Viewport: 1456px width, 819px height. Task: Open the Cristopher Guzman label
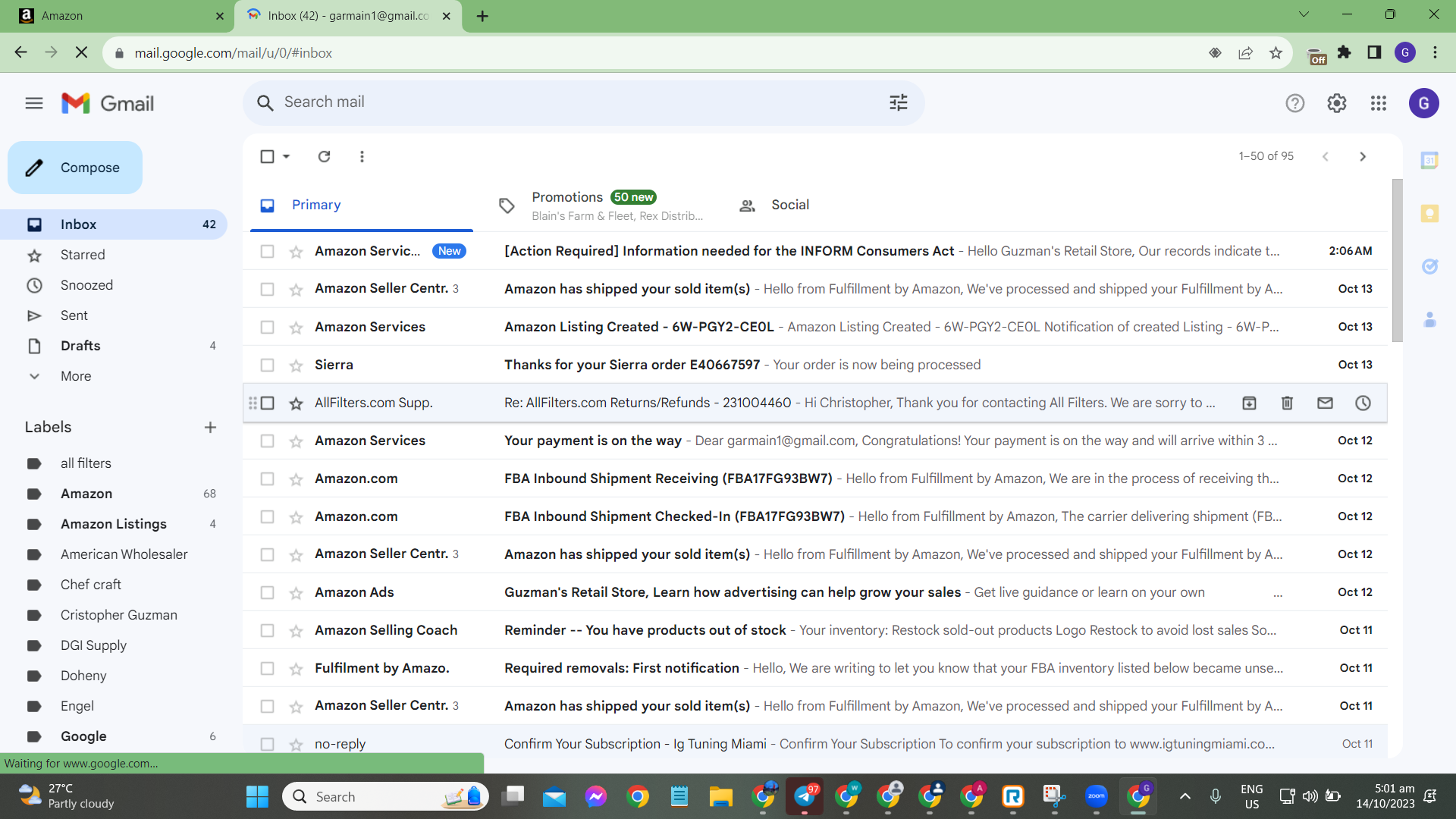[119, 615]
